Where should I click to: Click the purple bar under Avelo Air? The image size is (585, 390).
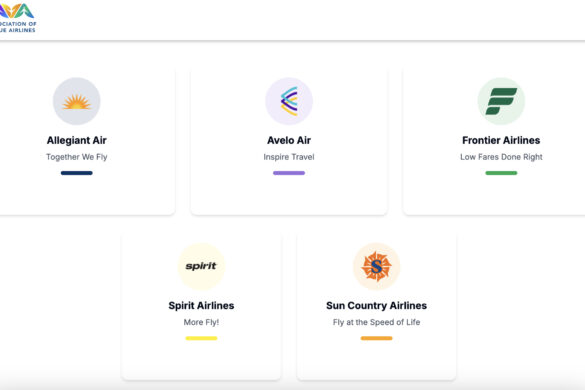point(289,173)
